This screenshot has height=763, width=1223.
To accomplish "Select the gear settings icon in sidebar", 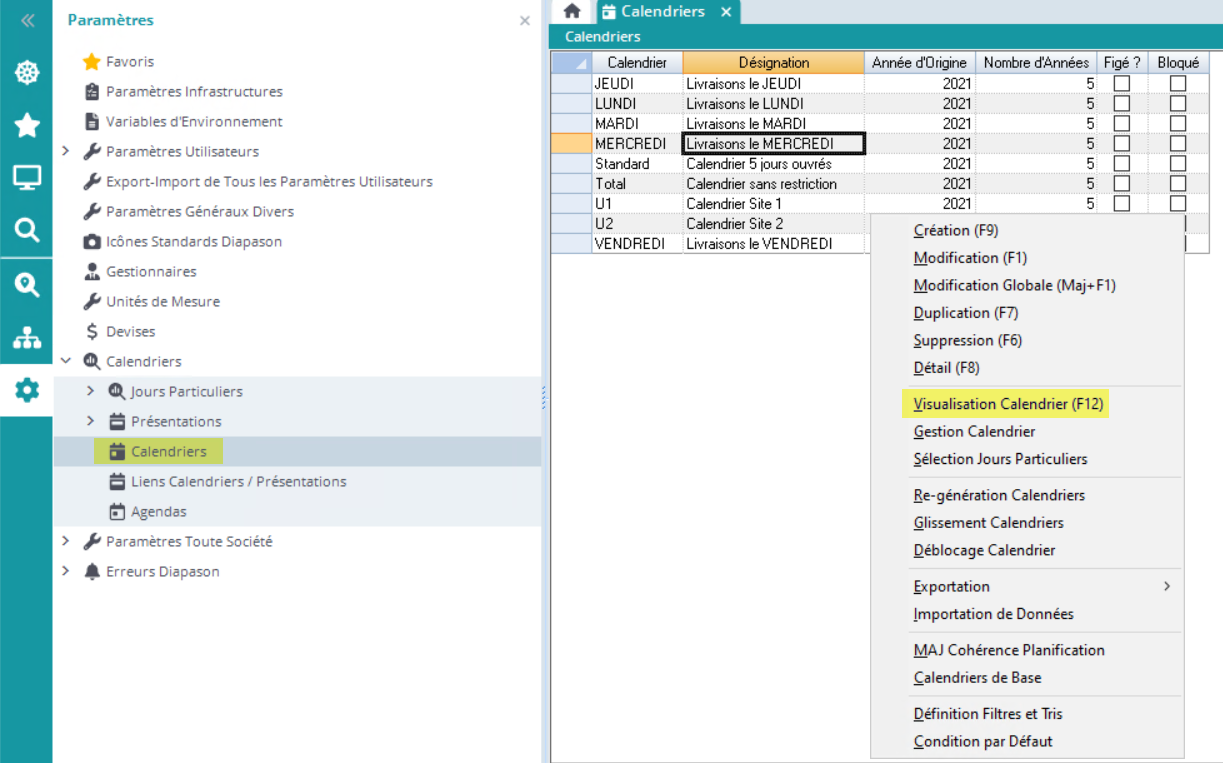I will pyautogui.click(x=26, y=390).
